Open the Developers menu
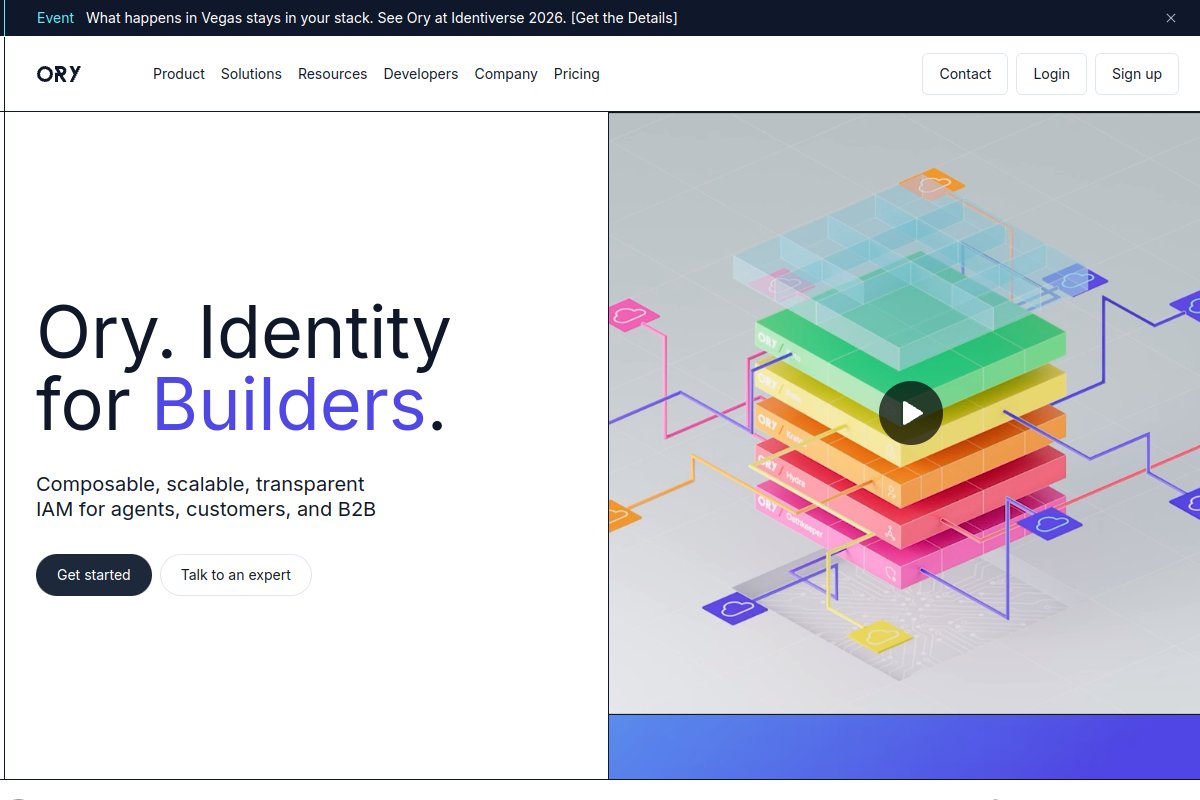This screenshot has width=1200, height=800. pos(421,74)
